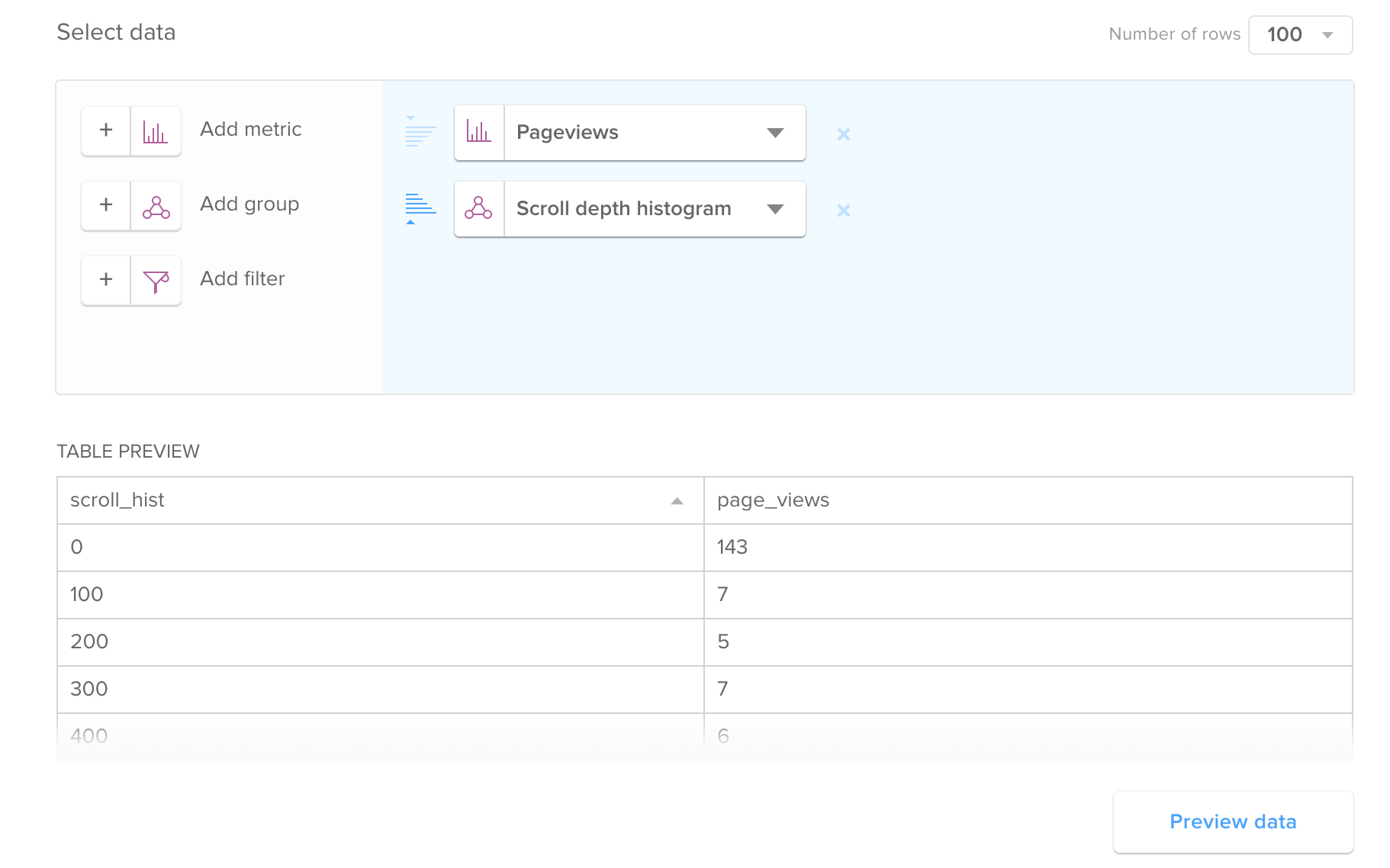Click the Add group label

249,204
